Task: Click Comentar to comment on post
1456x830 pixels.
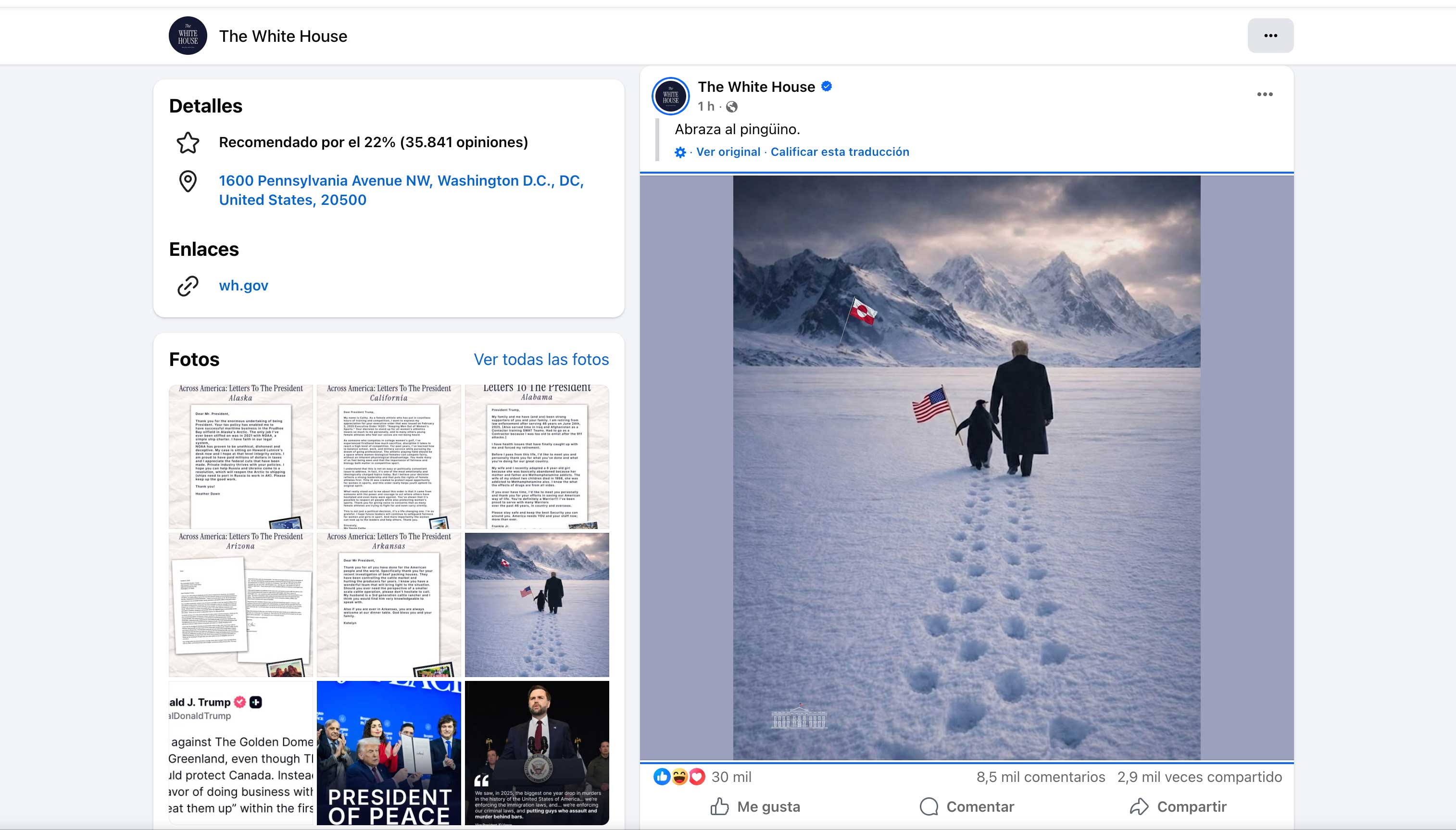Action: [x=966, y=806]
